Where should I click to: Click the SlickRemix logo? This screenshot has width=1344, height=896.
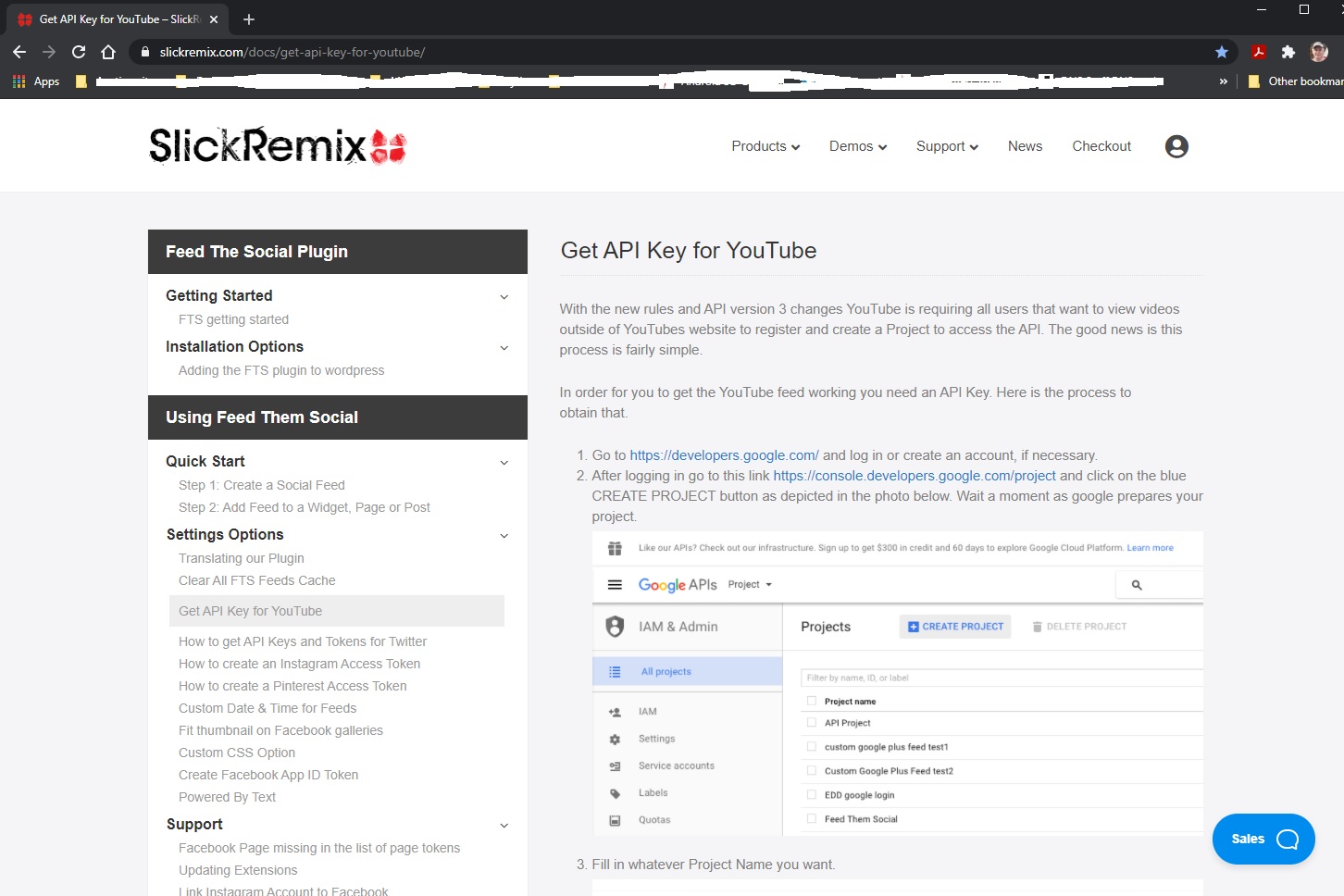pos(278,145)
